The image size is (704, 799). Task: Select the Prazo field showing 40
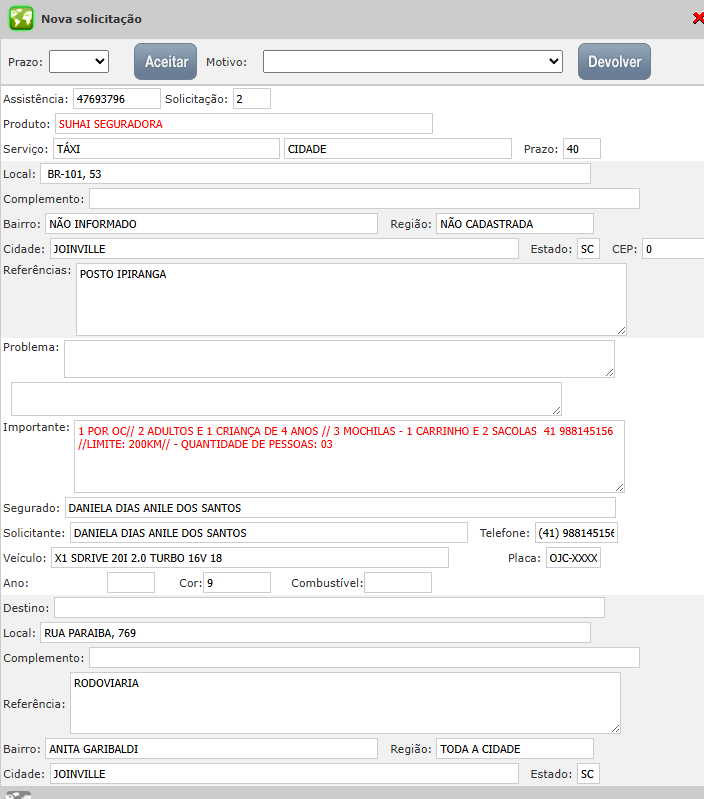(581, 149)
